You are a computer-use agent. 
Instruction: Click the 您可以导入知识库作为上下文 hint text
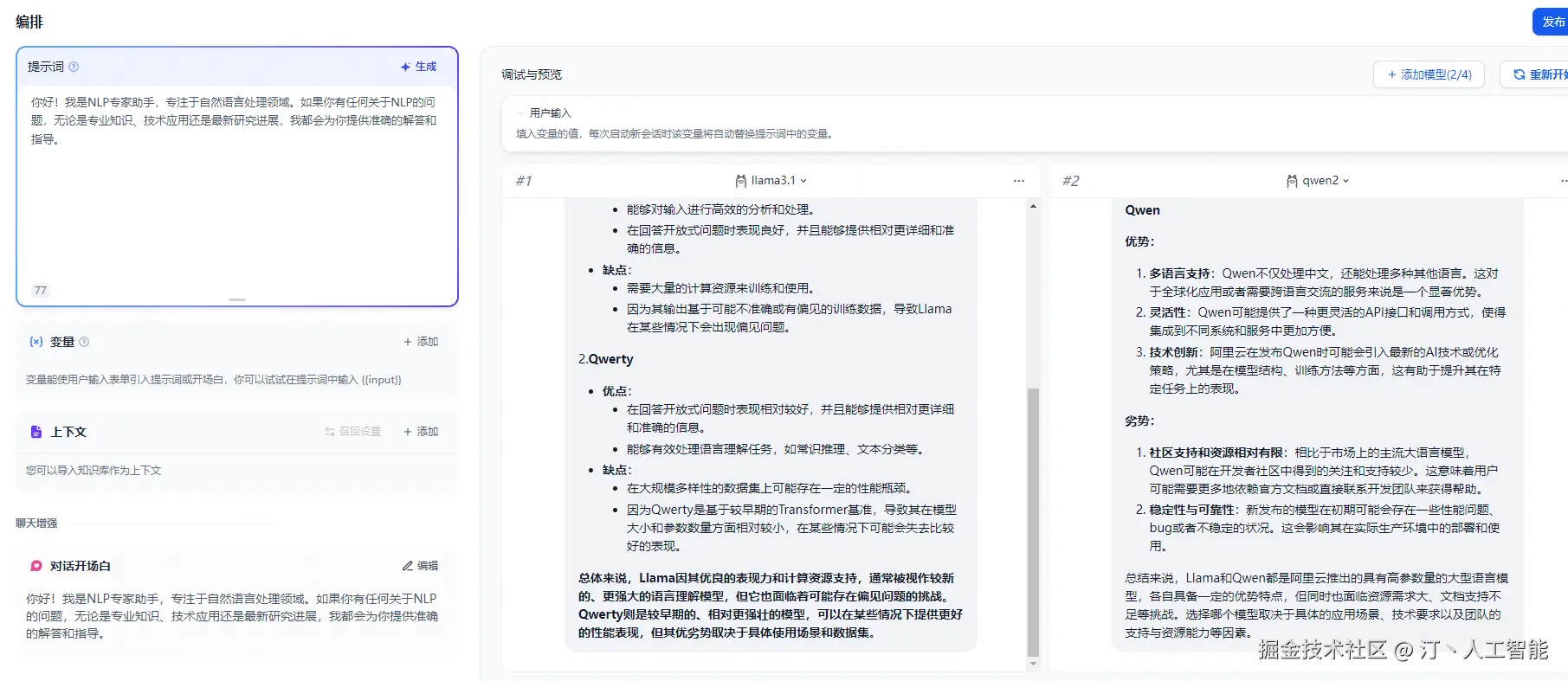tap(94, 471)
